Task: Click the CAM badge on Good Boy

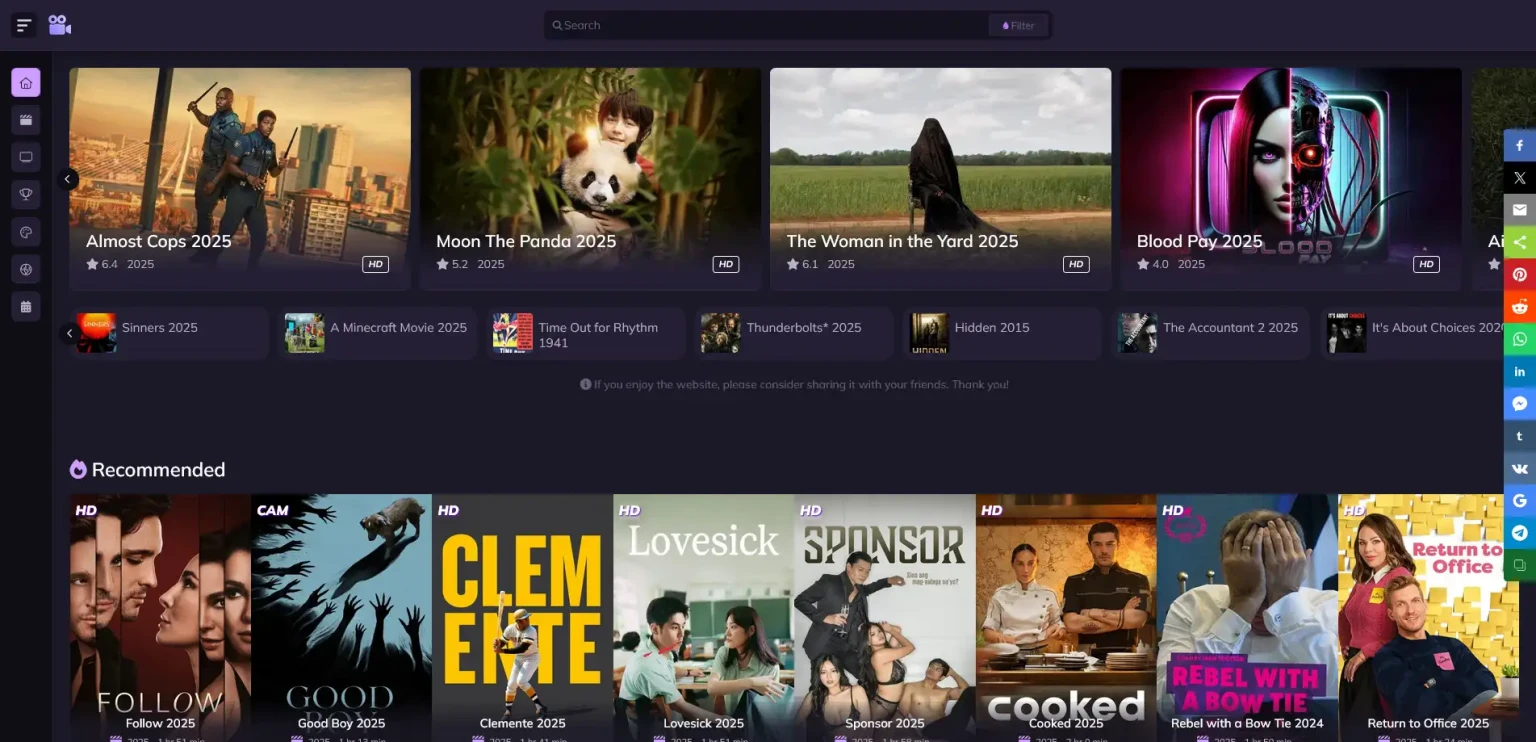Action: (x=272, y=510)
